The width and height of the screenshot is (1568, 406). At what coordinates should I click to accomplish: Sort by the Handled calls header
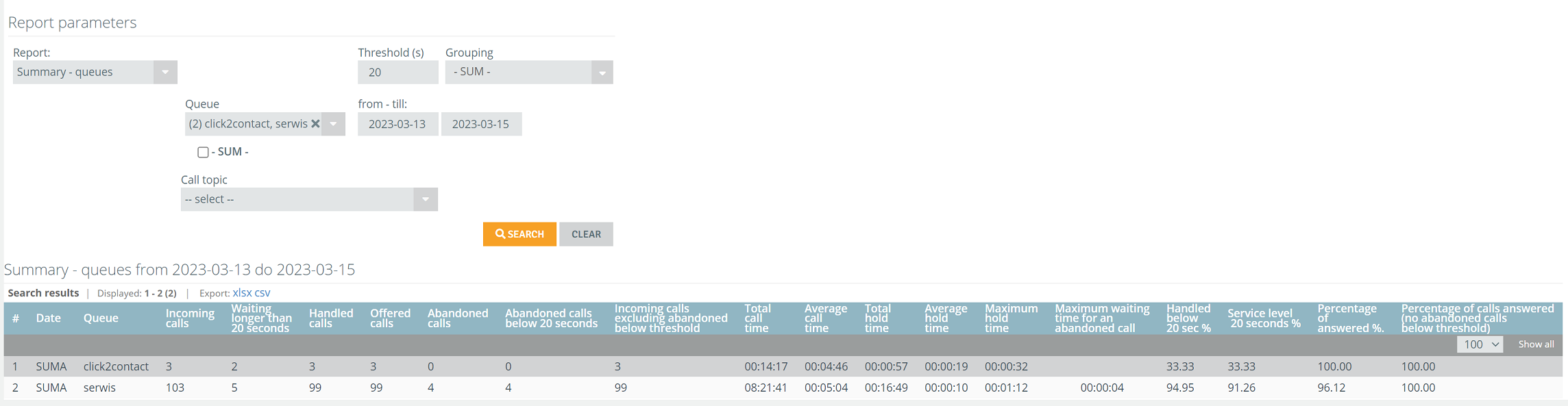click(331, 318)
